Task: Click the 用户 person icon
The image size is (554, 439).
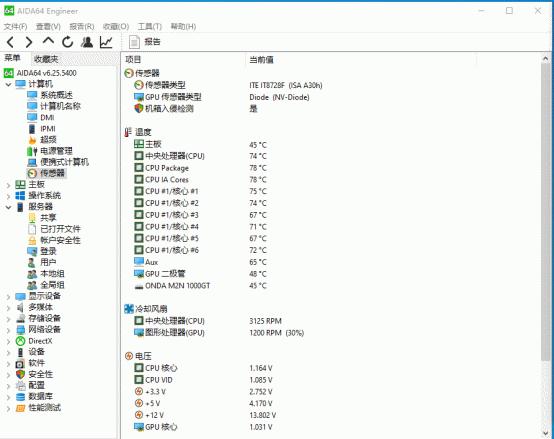Action: point(32,263)
